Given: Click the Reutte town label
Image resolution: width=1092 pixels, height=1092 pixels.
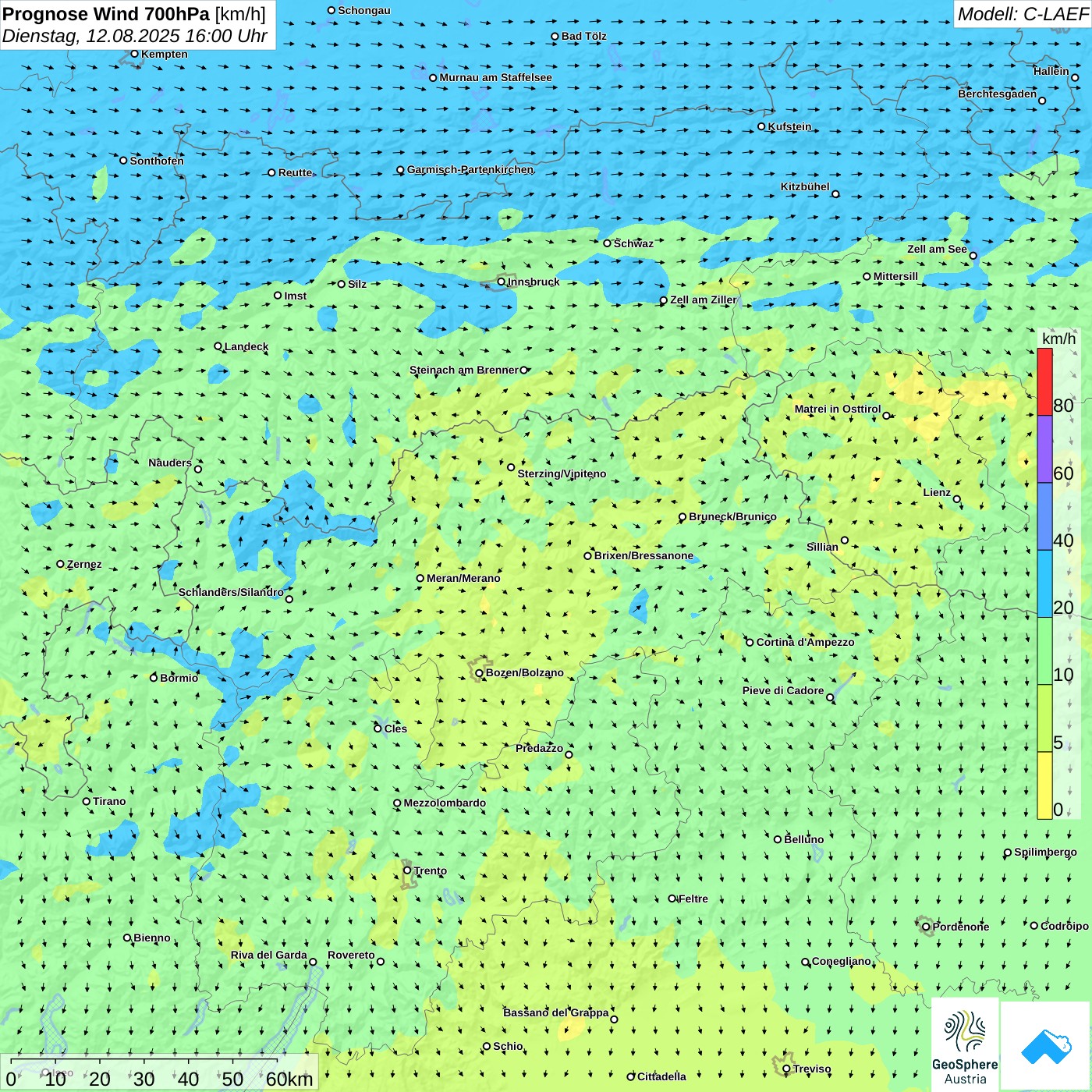Looking at the screenshot, I should pos(295,172).
